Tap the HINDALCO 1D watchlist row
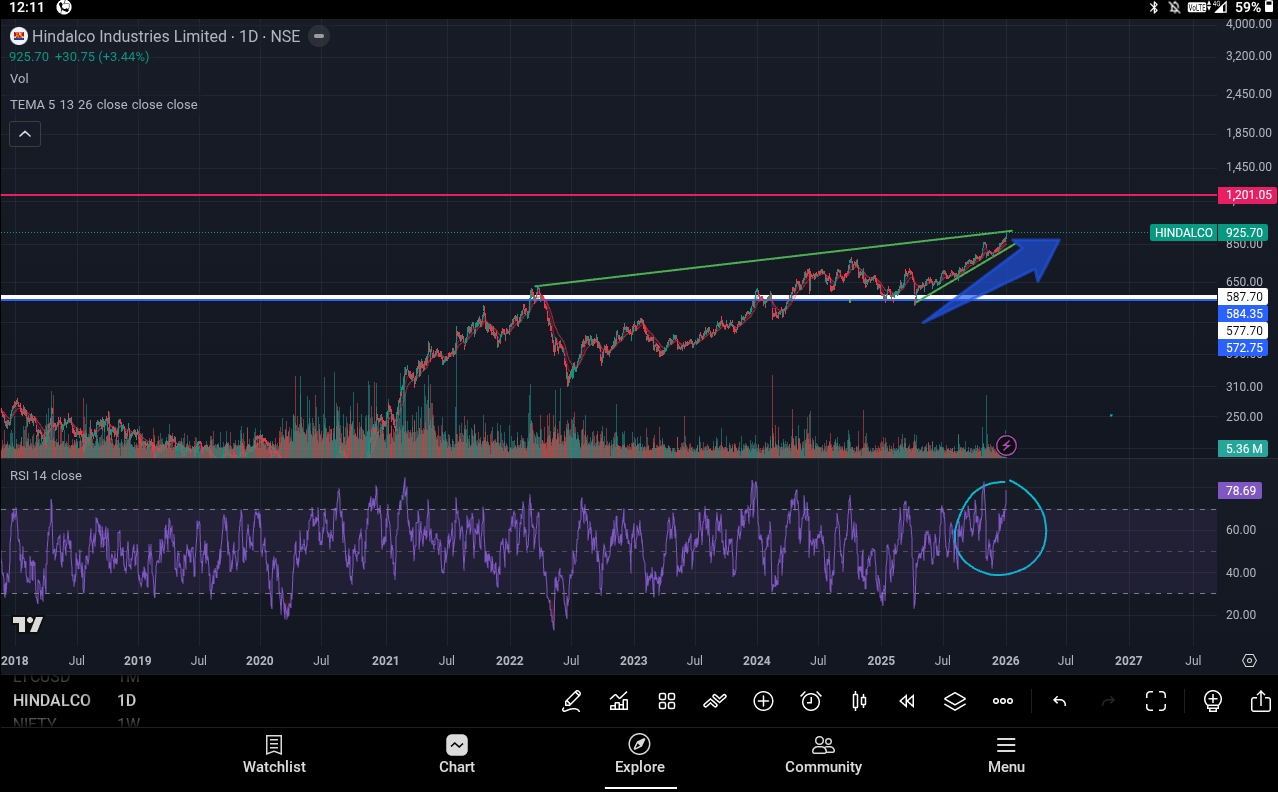1278x792 pixels. 75,700
